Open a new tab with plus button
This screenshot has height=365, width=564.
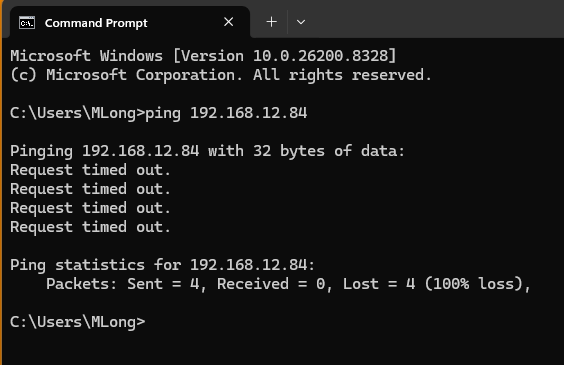tap(272, 22)
